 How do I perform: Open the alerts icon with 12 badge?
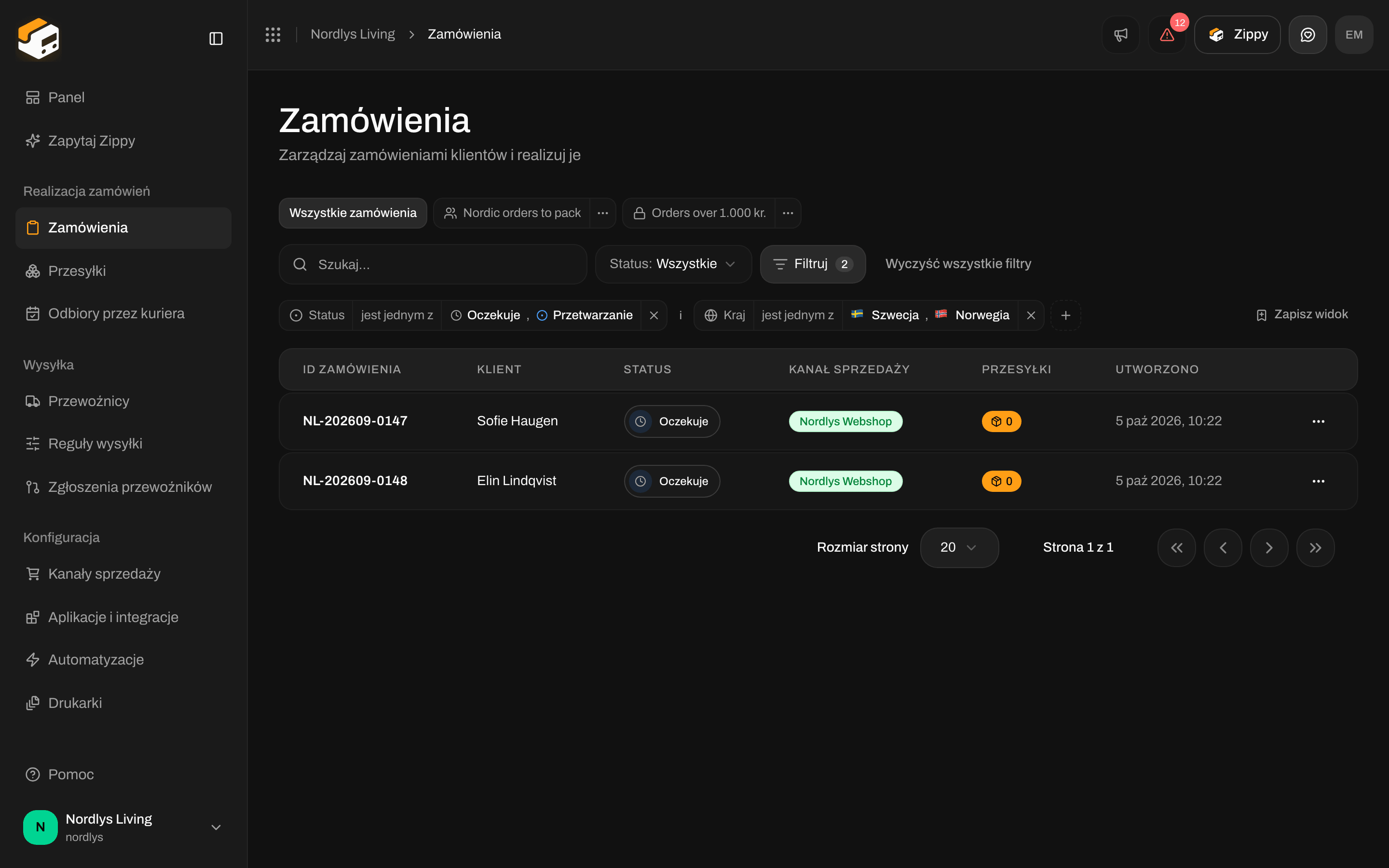(1167, 34)
